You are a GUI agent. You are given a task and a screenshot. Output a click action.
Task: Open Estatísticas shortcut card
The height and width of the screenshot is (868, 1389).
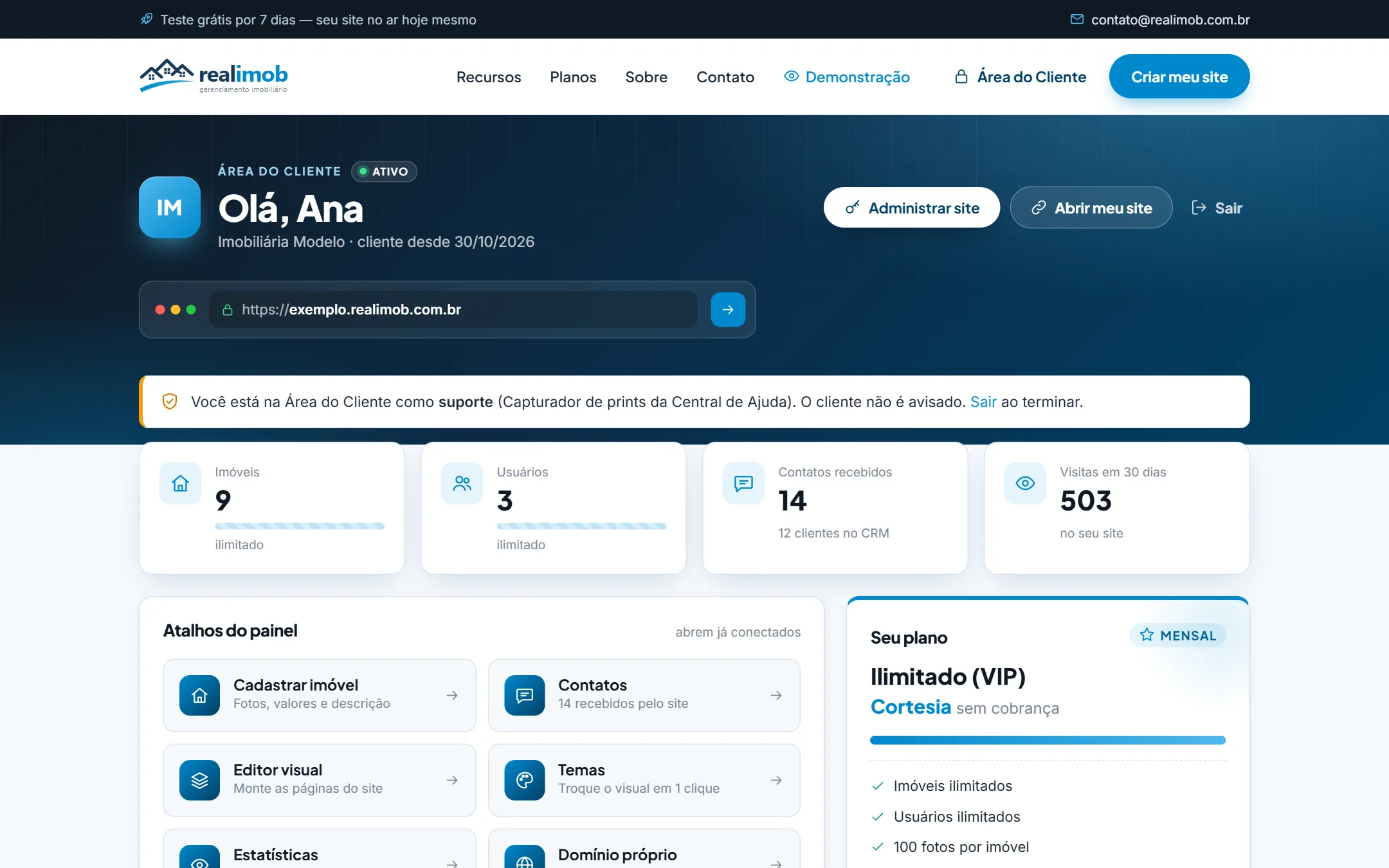(x=320, y=849)
